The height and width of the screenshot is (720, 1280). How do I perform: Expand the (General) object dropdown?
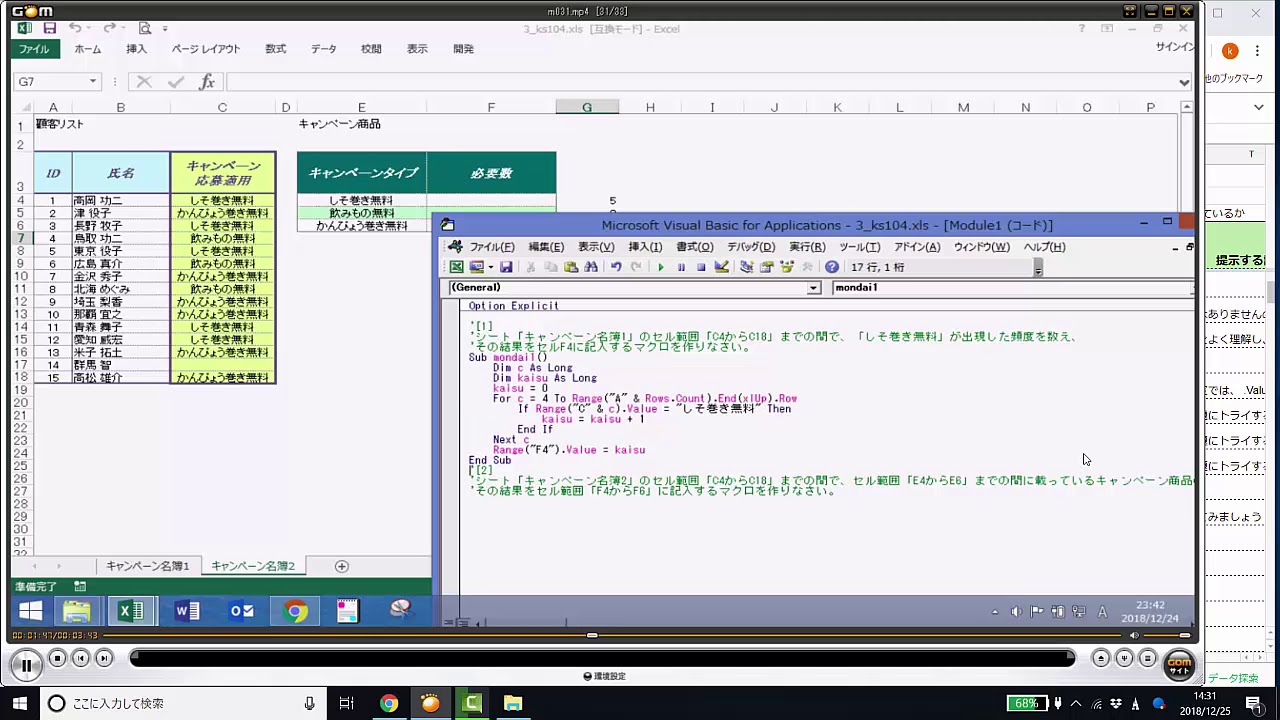coord(813,288)
